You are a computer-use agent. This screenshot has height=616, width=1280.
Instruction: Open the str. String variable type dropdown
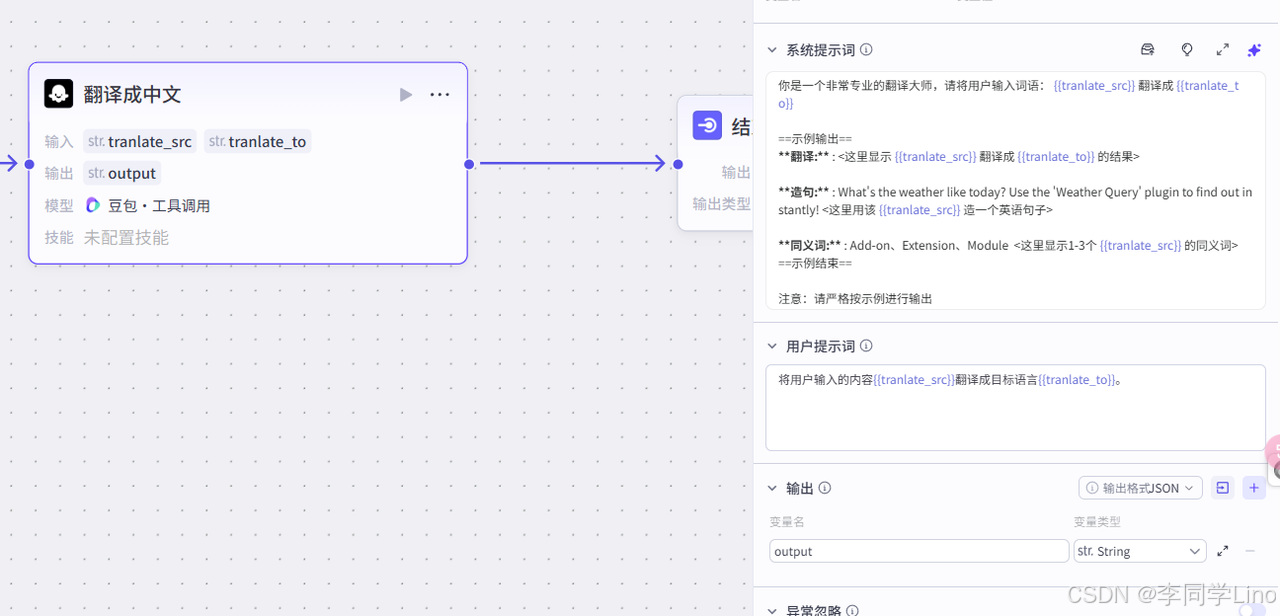[1140, 551]
